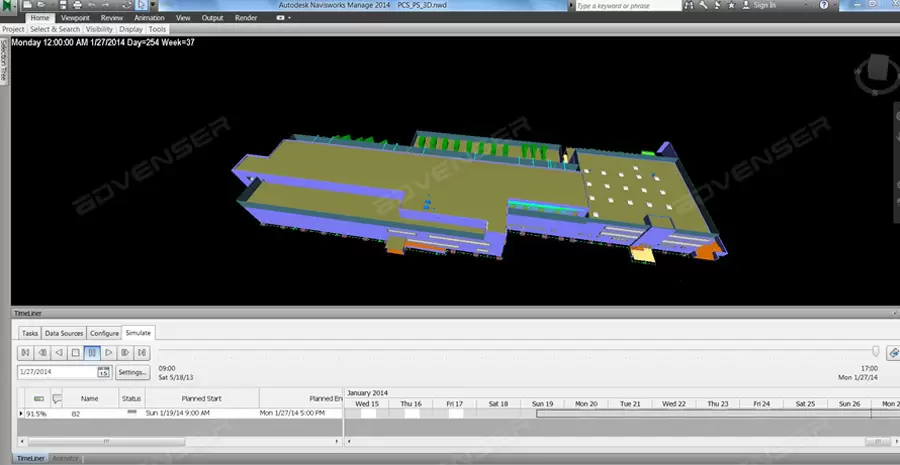The width and height of the screenshot is (900, 465).
Task: Toggle the ribbon minimize state button
Action: 281,18
